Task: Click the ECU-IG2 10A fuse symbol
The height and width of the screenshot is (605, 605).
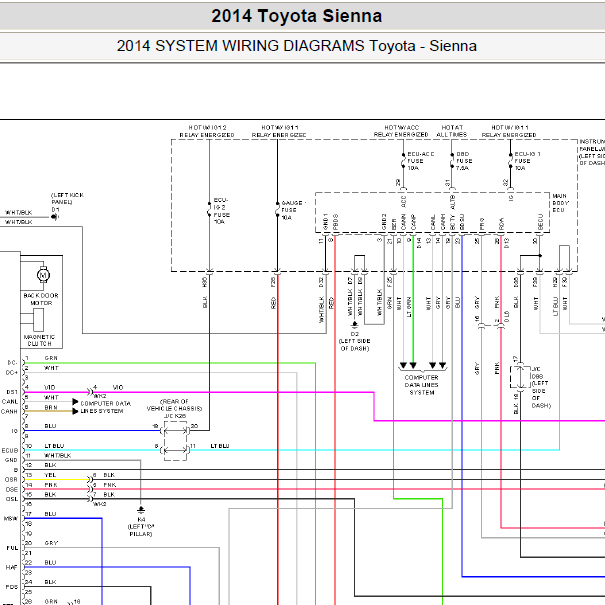Action: pyautogui.click(x=210, y=209)
